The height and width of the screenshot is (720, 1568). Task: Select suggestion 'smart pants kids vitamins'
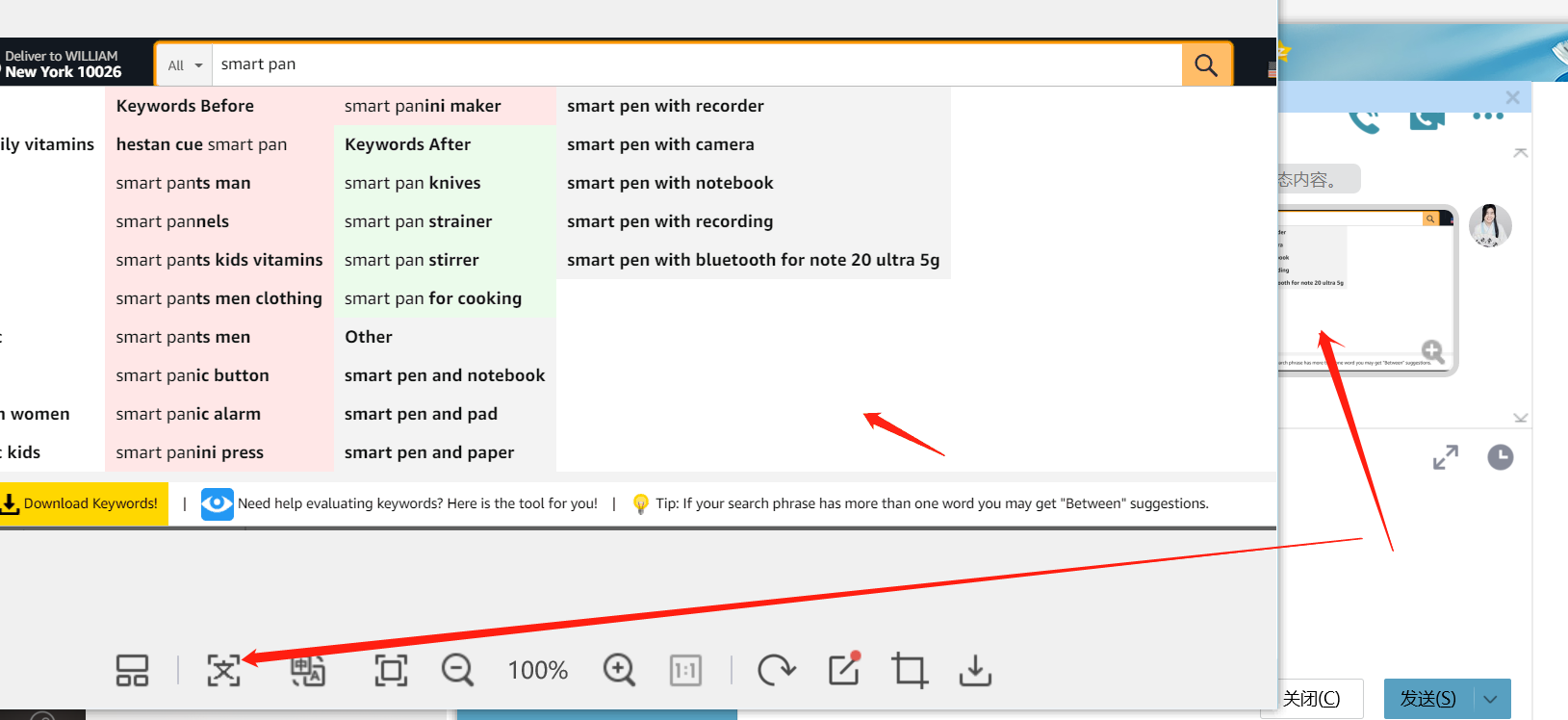(x=219, y=260)
